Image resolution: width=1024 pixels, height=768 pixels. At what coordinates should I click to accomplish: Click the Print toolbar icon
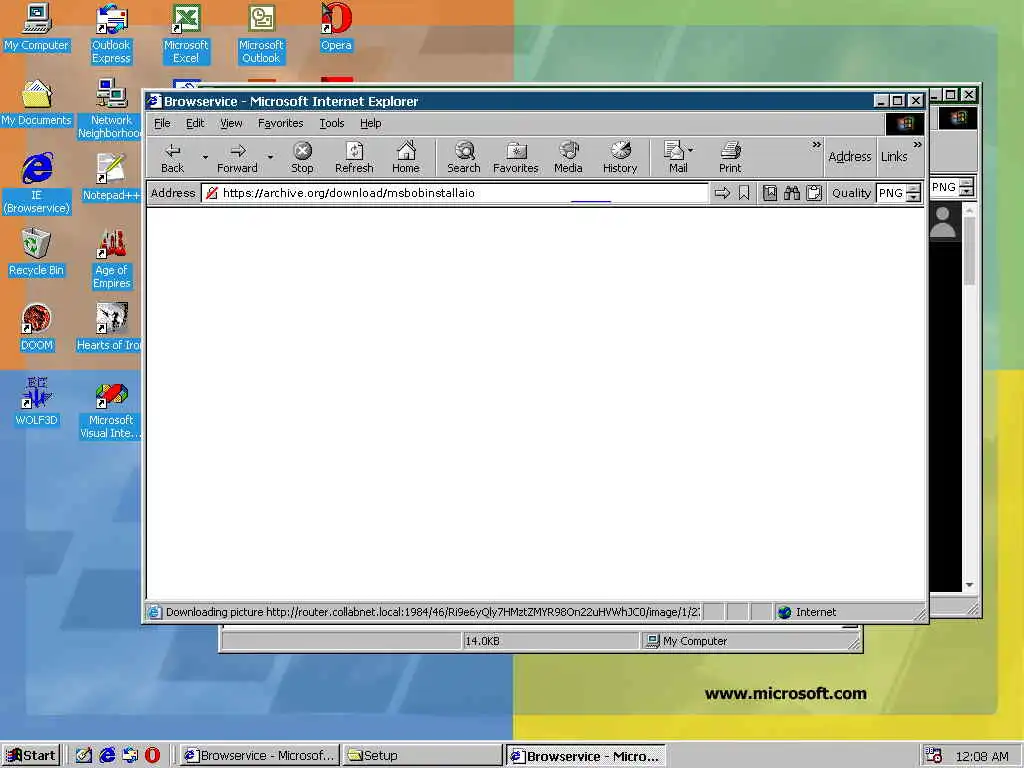pyautogui.click(x=730, y=157)
